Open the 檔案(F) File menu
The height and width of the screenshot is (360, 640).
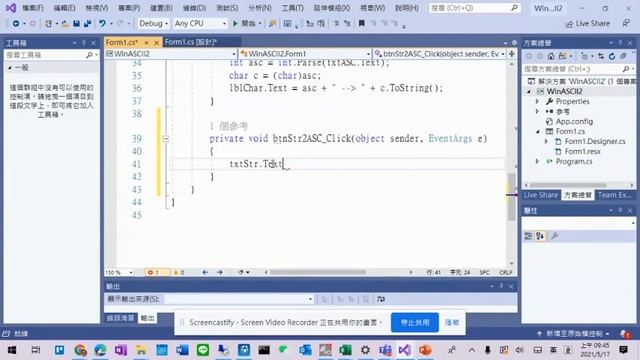33,8
